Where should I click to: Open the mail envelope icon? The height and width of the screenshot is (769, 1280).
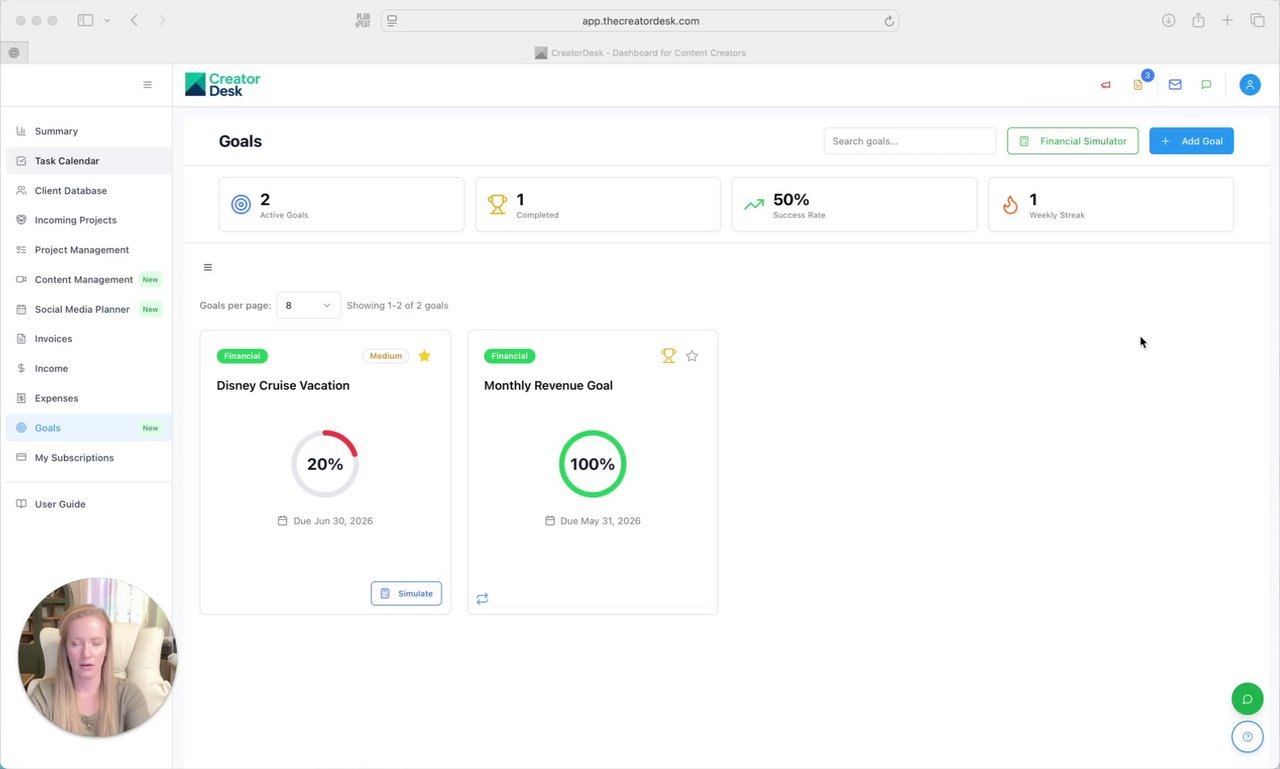1175,85
